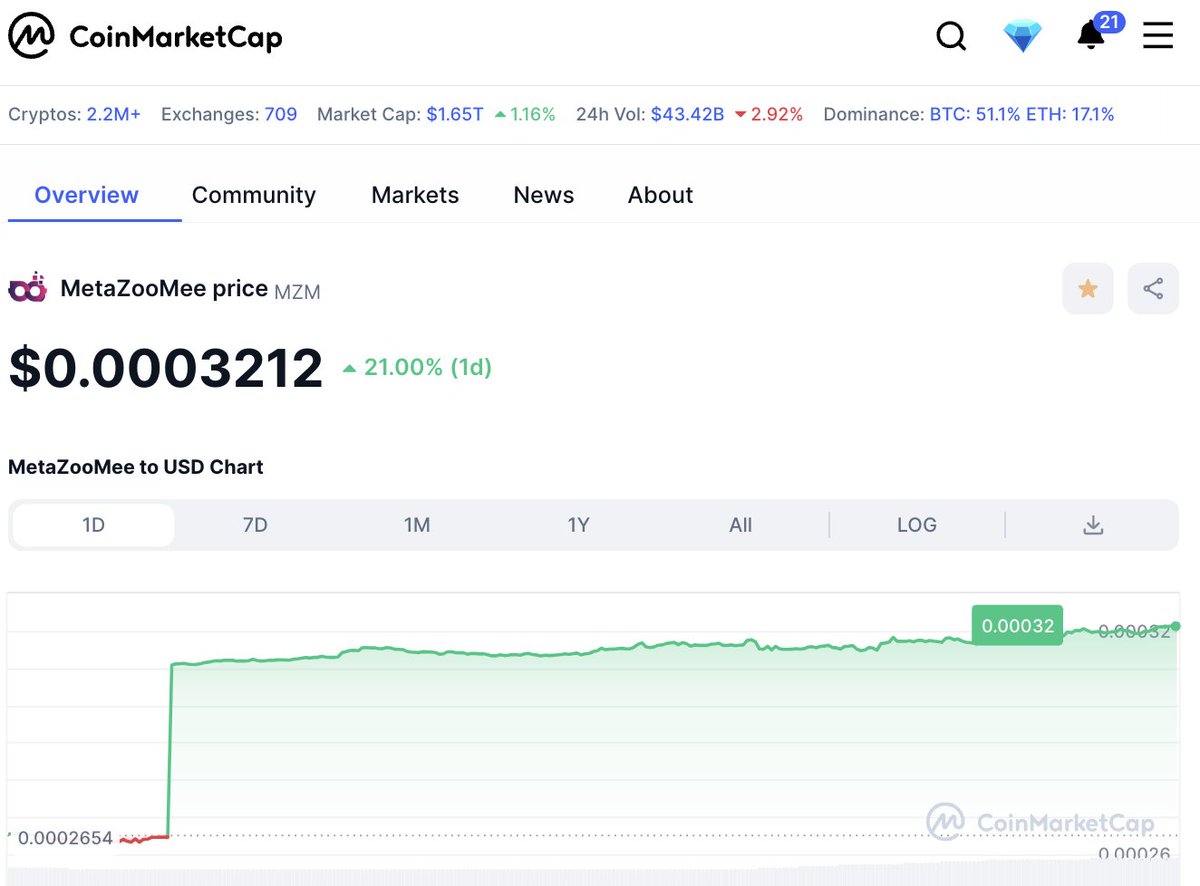Click the 1.16% market cap change
Viewport: 1200px width, 886px height.
click(525, 114)
